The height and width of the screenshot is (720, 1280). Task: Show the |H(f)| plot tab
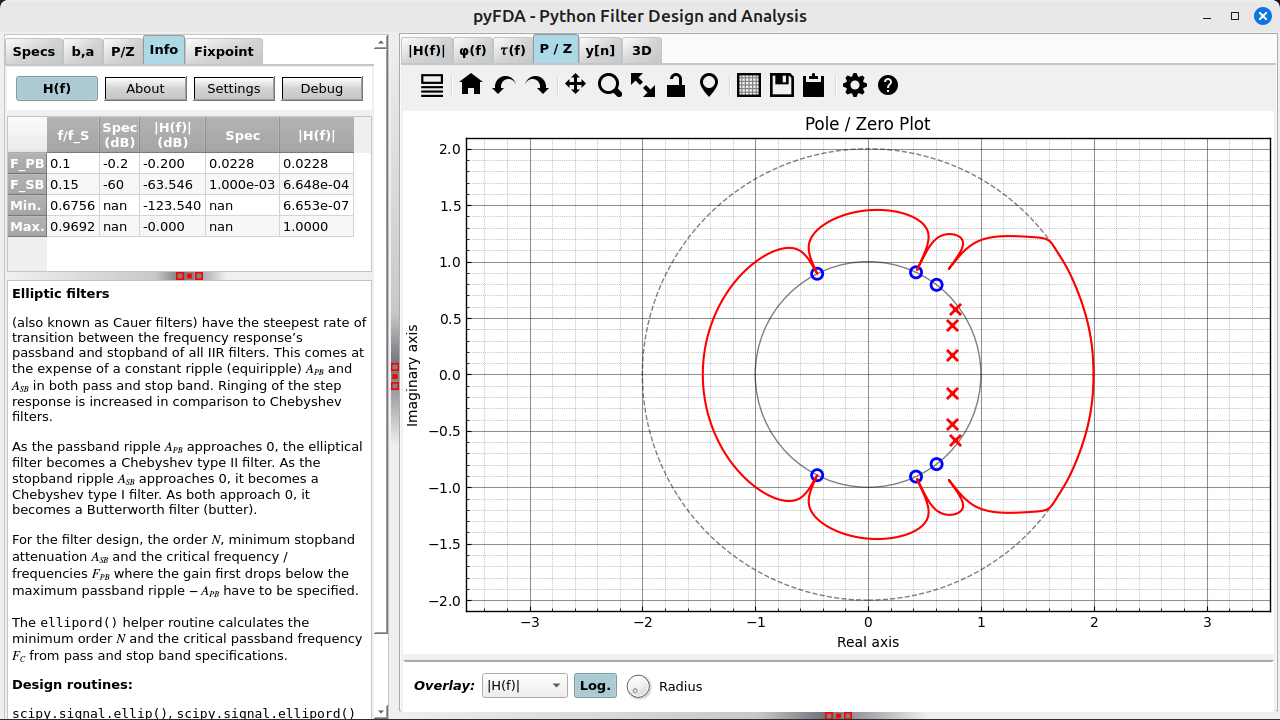click(427, 50)
